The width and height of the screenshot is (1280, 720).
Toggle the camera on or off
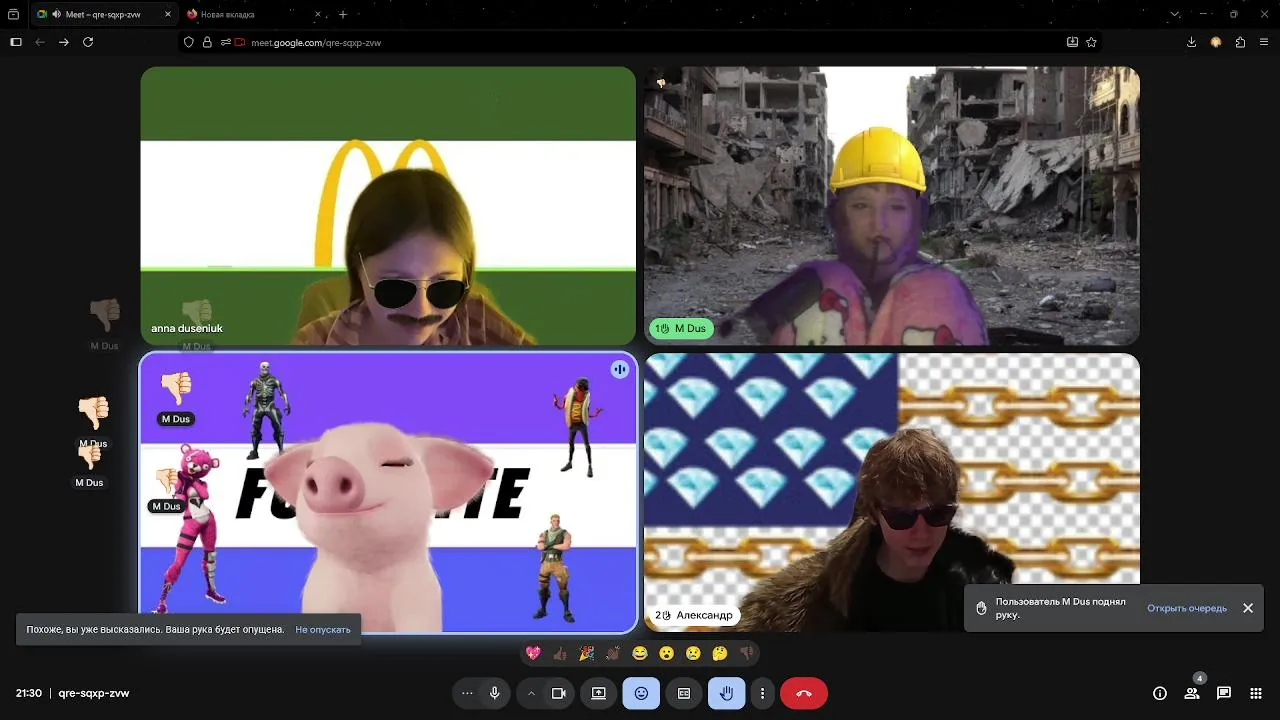coord(559,693)
